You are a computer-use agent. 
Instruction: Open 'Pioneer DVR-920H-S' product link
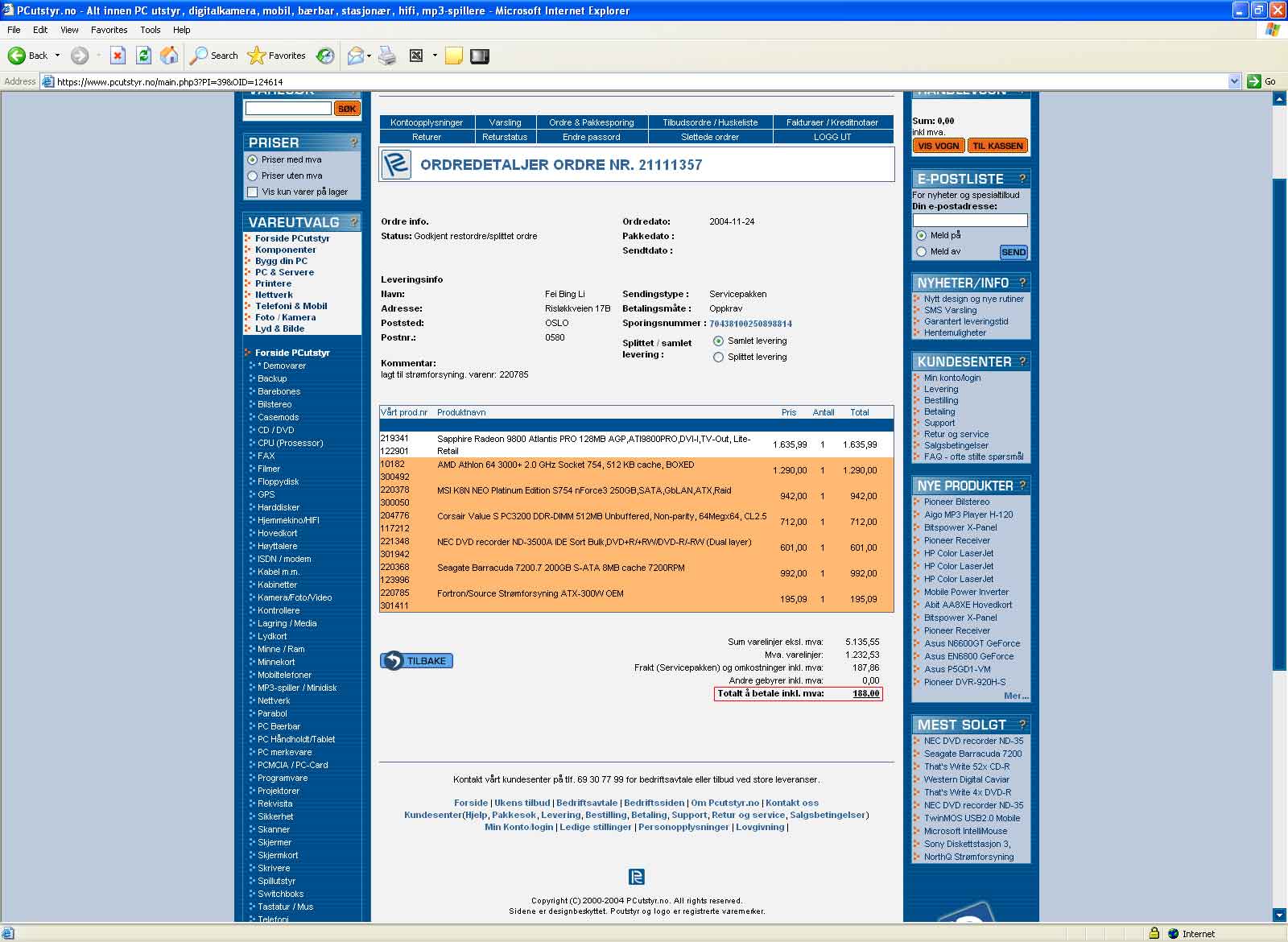pyautogui.click(x=964, y=682)
